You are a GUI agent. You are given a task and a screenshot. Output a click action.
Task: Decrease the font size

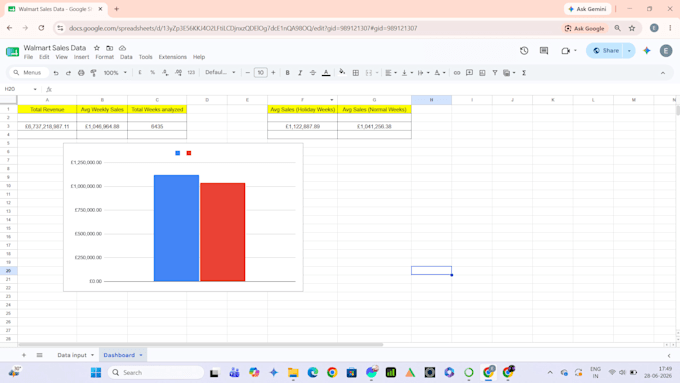tap(248, 73)
